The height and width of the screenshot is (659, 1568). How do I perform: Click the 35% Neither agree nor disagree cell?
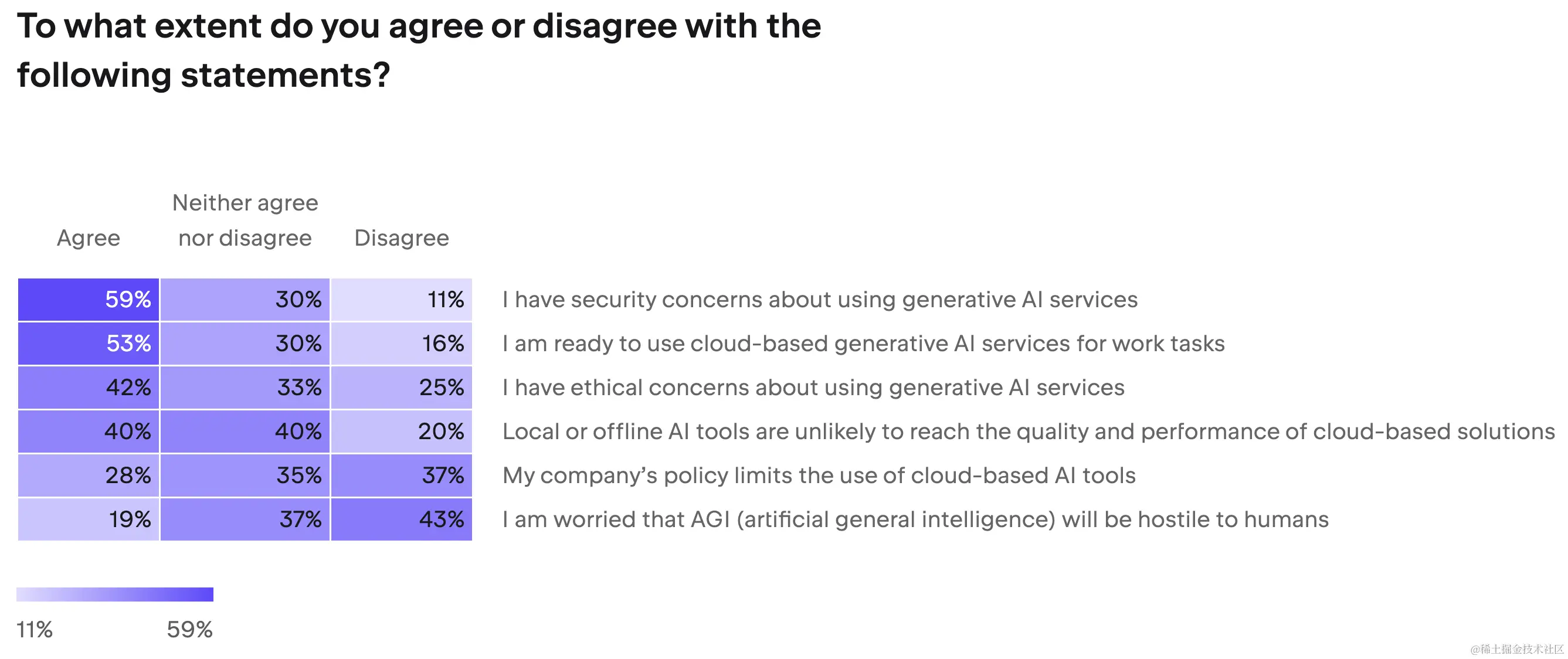pyautogui.click(x=245, y=475)
